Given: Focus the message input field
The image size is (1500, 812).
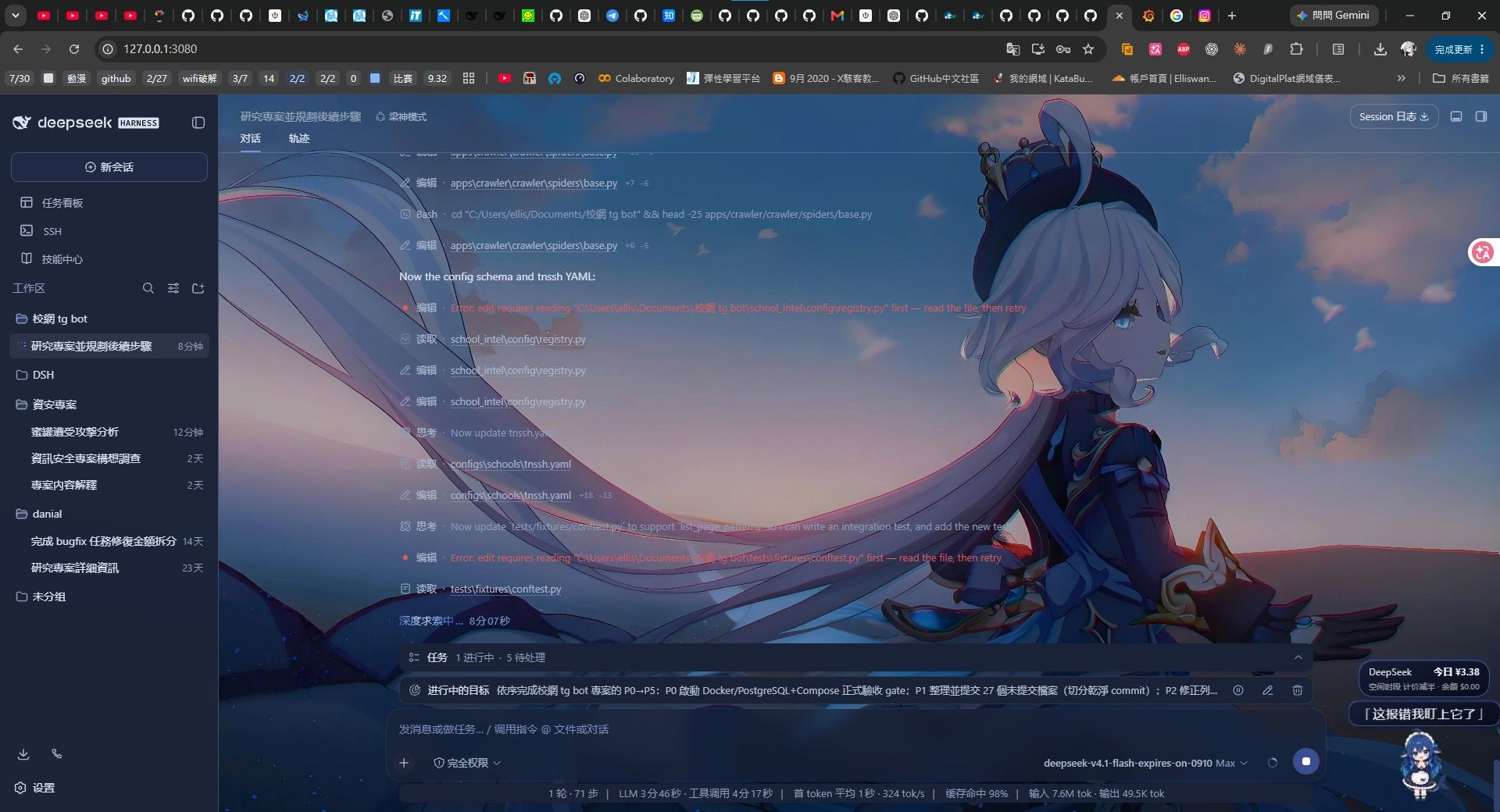Looking at the screenshot, I should tap(855, 729).
